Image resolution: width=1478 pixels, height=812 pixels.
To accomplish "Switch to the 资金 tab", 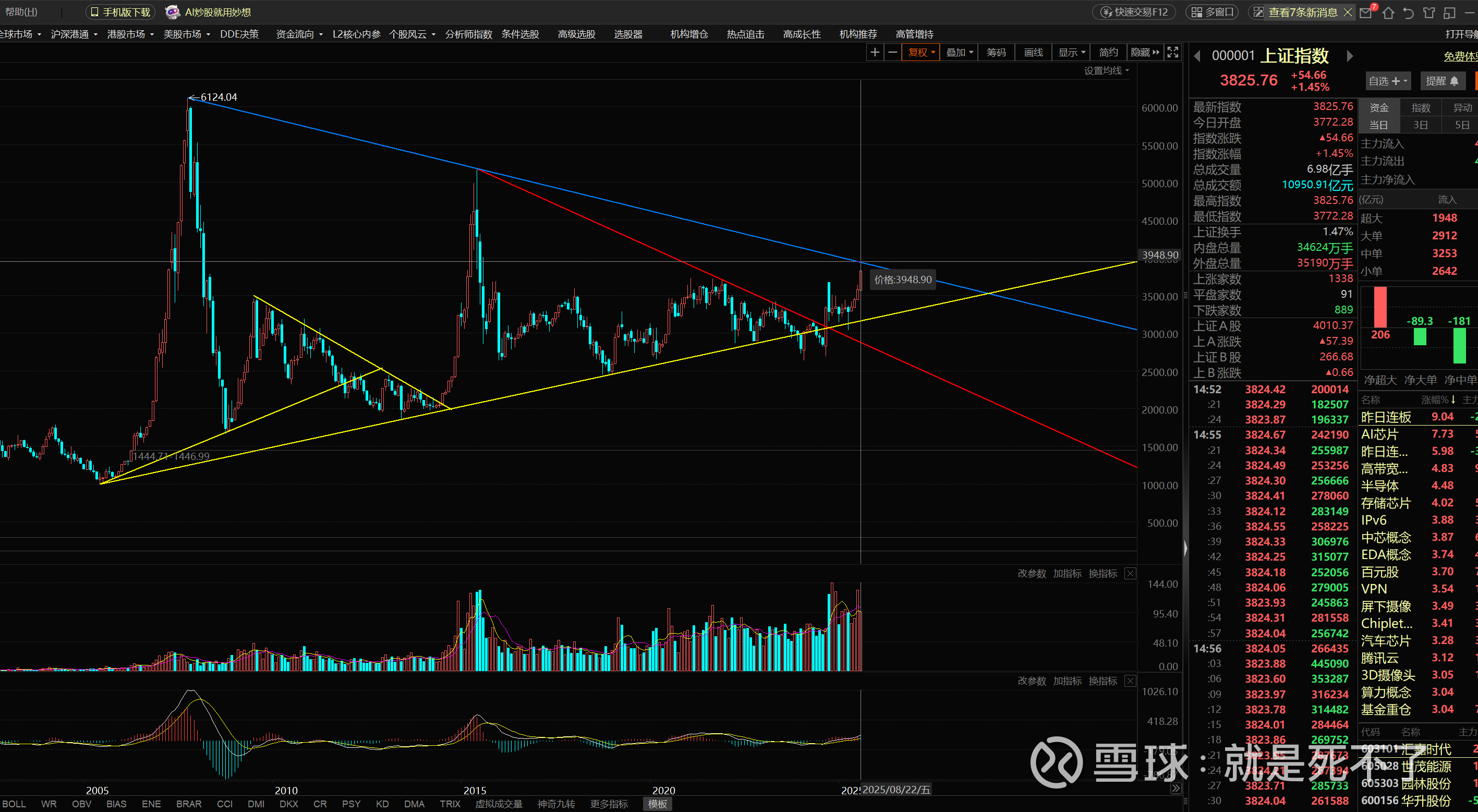I will tap(1379, 107).
